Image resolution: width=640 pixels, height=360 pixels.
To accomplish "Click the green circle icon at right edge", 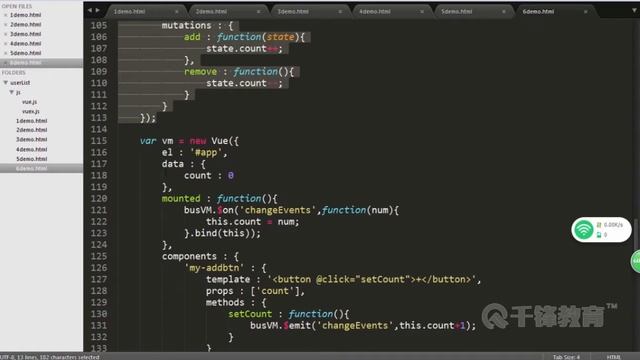I will pos(636,262).
